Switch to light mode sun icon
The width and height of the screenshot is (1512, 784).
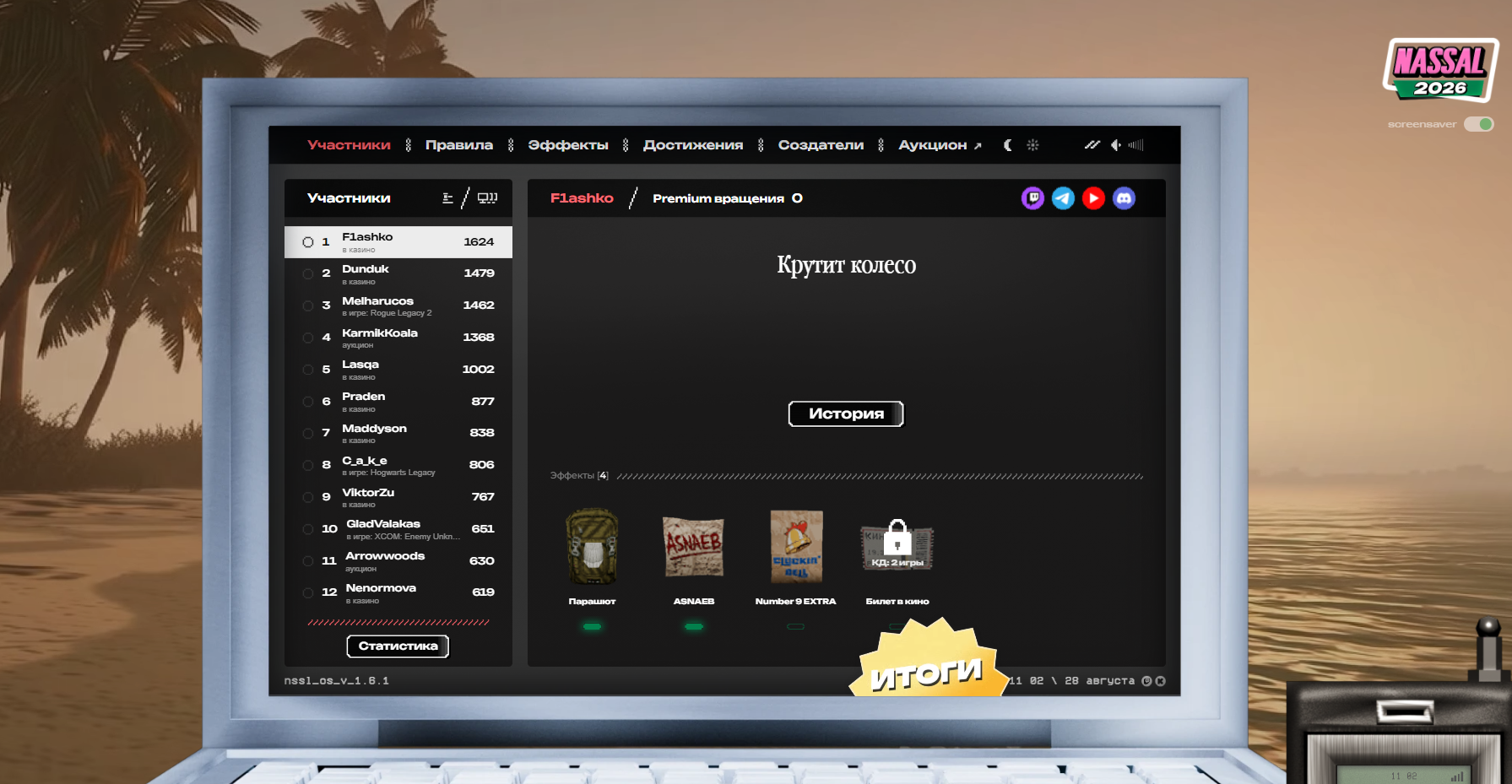(1032, 145)
